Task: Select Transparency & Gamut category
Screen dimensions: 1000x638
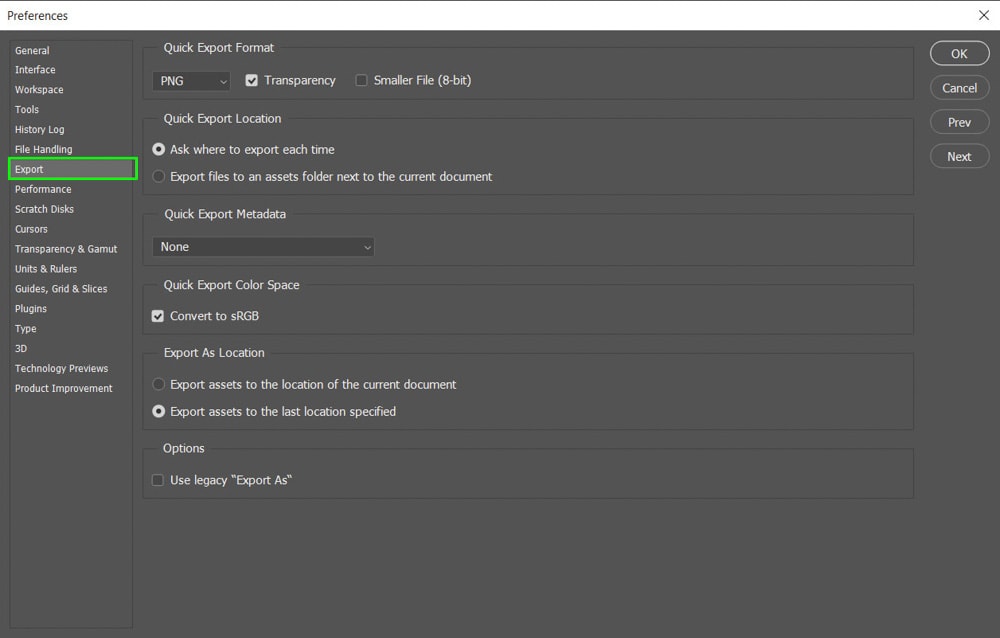Action: [x=66, y=249]
